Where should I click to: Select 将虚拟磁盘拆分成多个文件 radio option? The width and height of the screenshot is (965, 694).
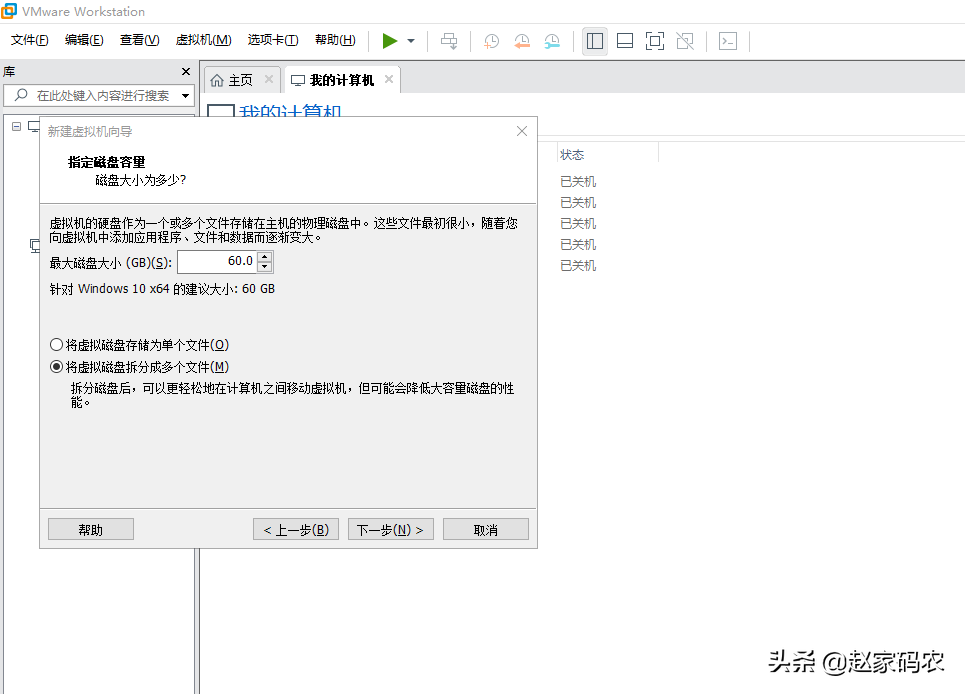[x=57, y=367]
